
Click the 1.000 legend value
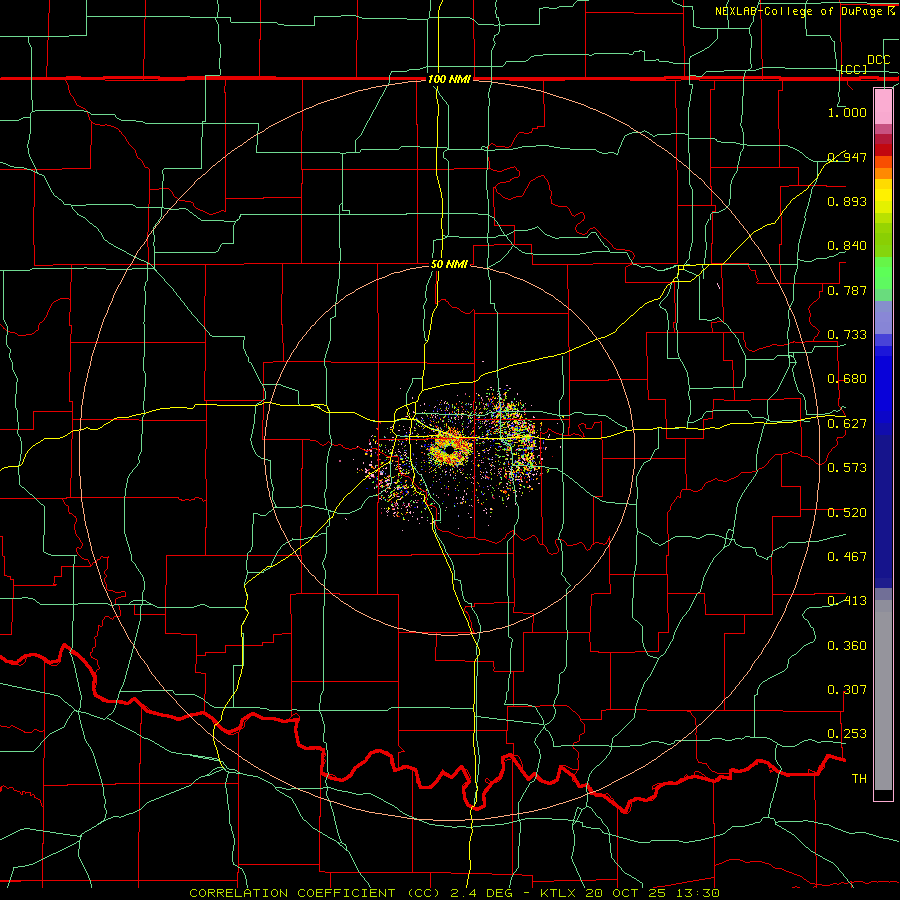coord(847,112)
